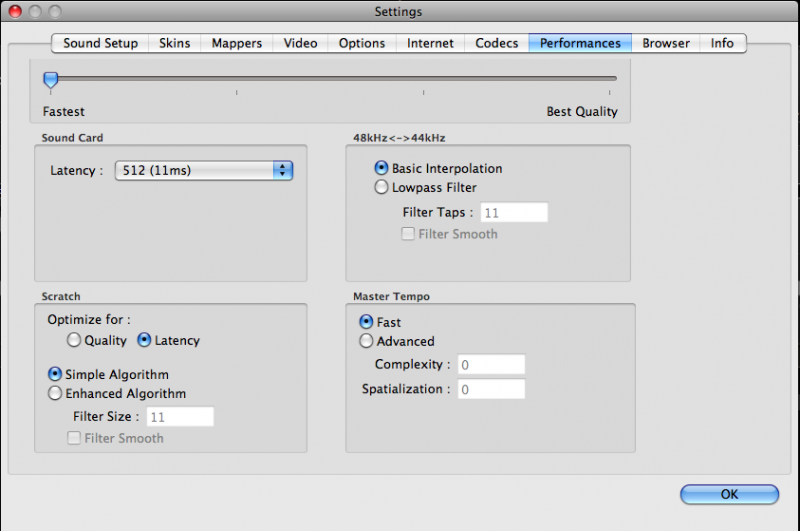Go to the Video tab
The width and height of the screenshot is (800, 531).
point(300,43)
